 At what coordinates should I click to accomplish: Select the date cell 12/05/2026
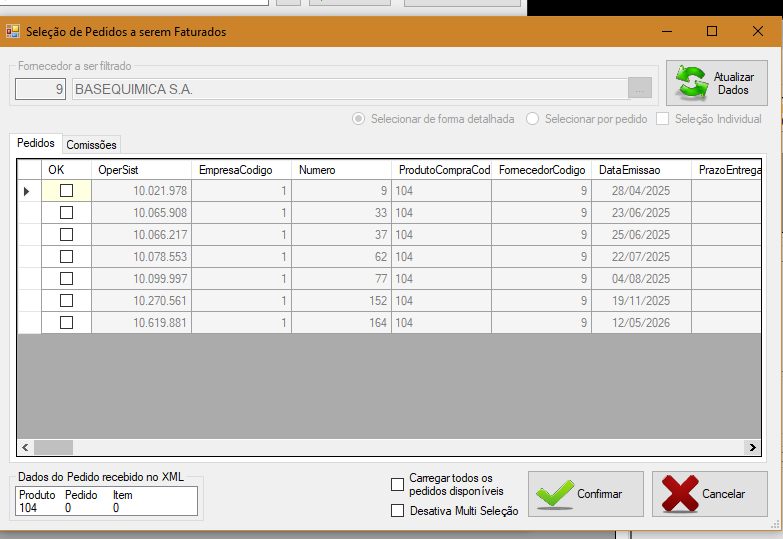[641, 323]
